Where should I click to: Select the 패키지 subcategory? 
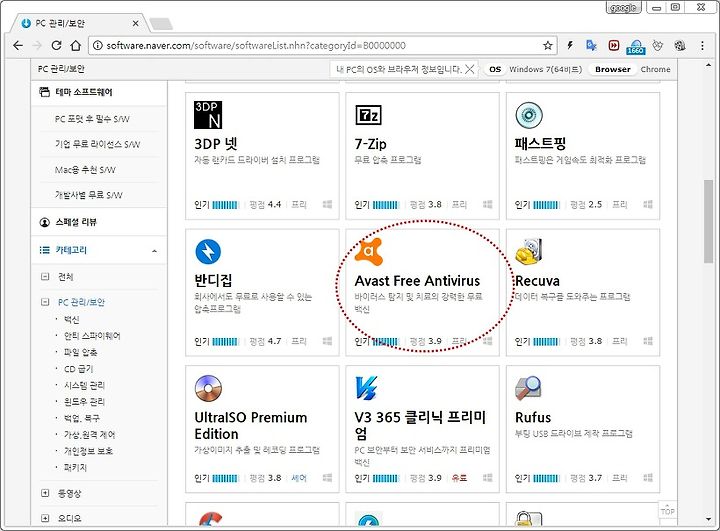pos(75,467)
